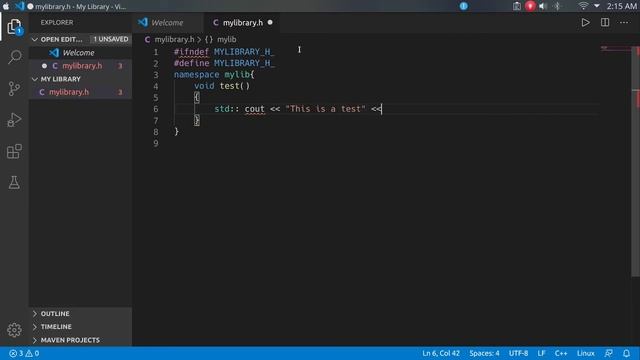Viewport: 640px width, 360px height.
Task: Click the VS Code icon in title bar
Action: (x=19, y=6)
